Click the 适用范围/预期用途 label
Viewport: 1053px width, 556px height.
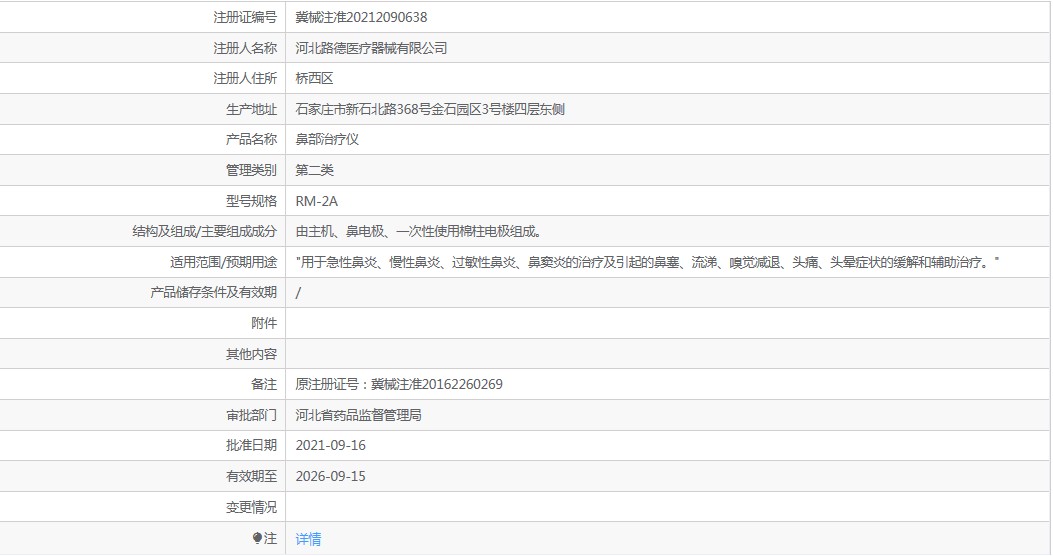tap(224, 263)
